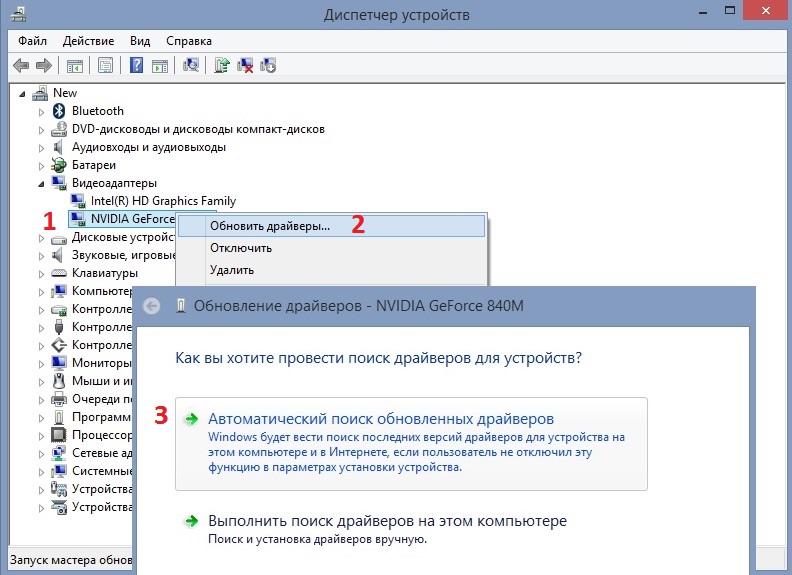Open the Справка menu
792x575 pixels.
189,41
